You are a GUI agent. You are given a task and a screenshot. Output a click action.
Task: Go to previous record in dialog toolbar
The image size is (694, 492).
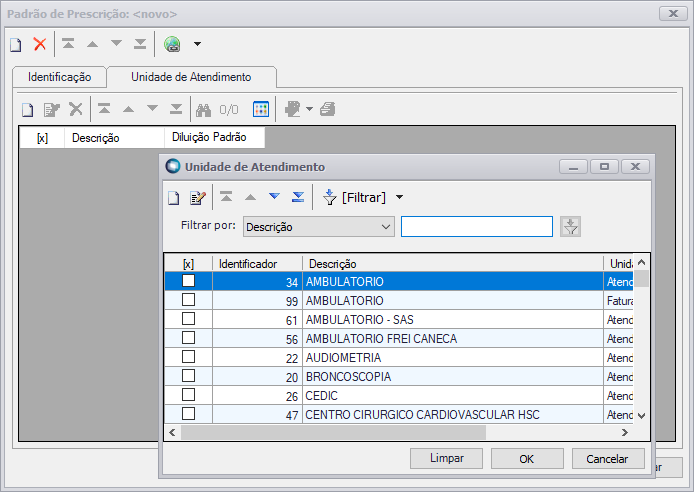pos(251,197)
